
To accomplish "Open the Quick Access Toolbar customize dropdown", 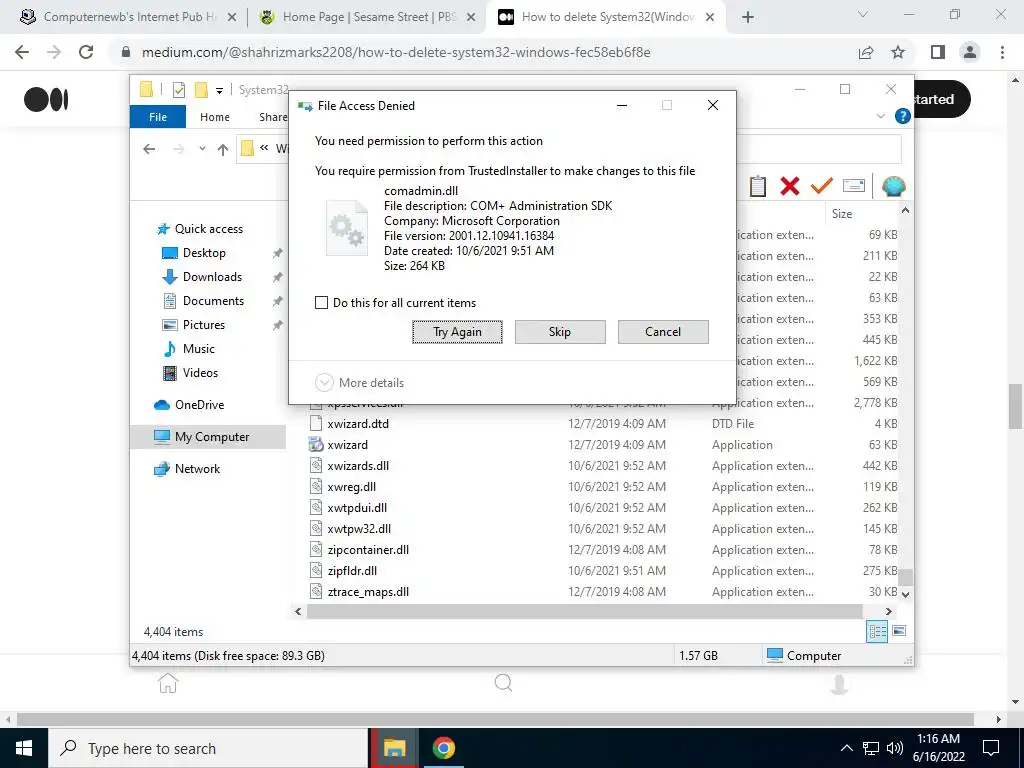I will (x=219, y=90).
